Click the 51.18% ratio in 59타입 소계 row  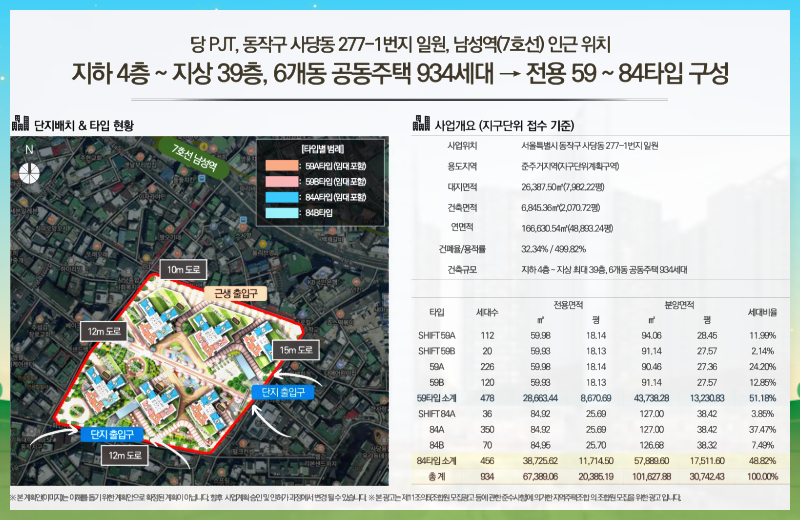pos(763,398)
